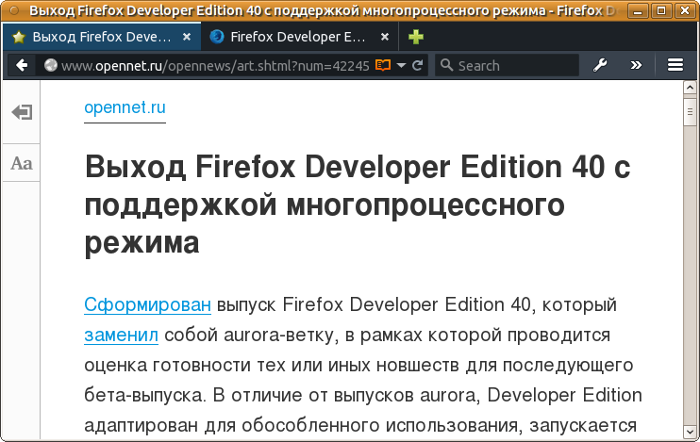The width and height of the screenshot is (700, 442).
Task: Follow the заменил link
Action: [x=121, y=335]
